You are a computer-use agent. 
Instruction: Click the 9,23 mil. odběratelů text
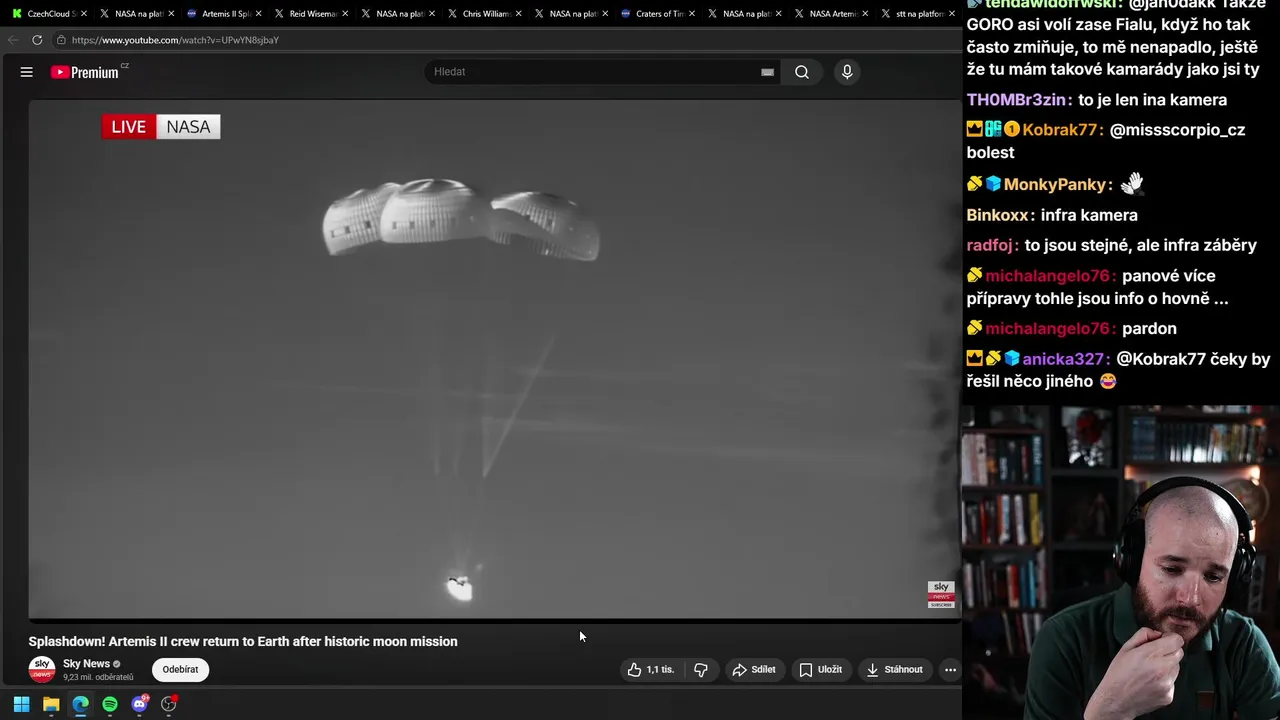point(98,677)
